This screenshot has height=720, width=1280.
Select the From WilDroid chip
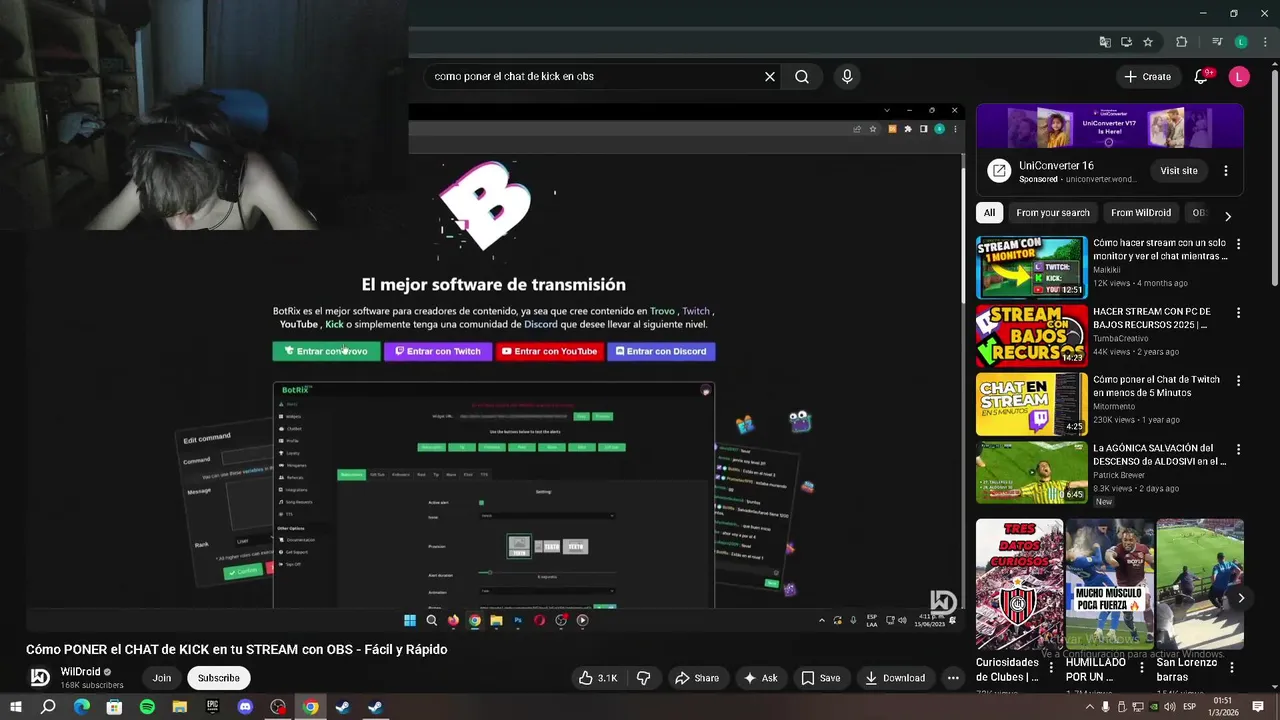coord(1141,213)
